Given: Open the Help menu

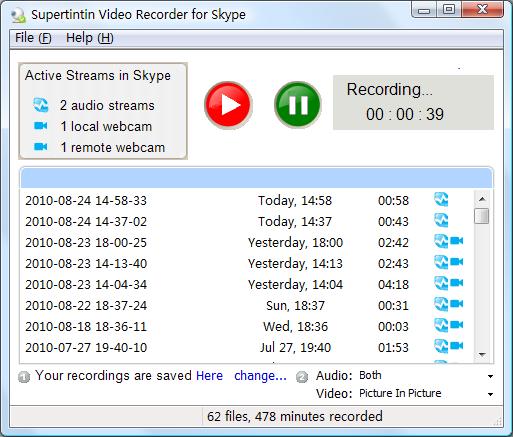Looking at the screenshot, I should [x=90, y=38].
